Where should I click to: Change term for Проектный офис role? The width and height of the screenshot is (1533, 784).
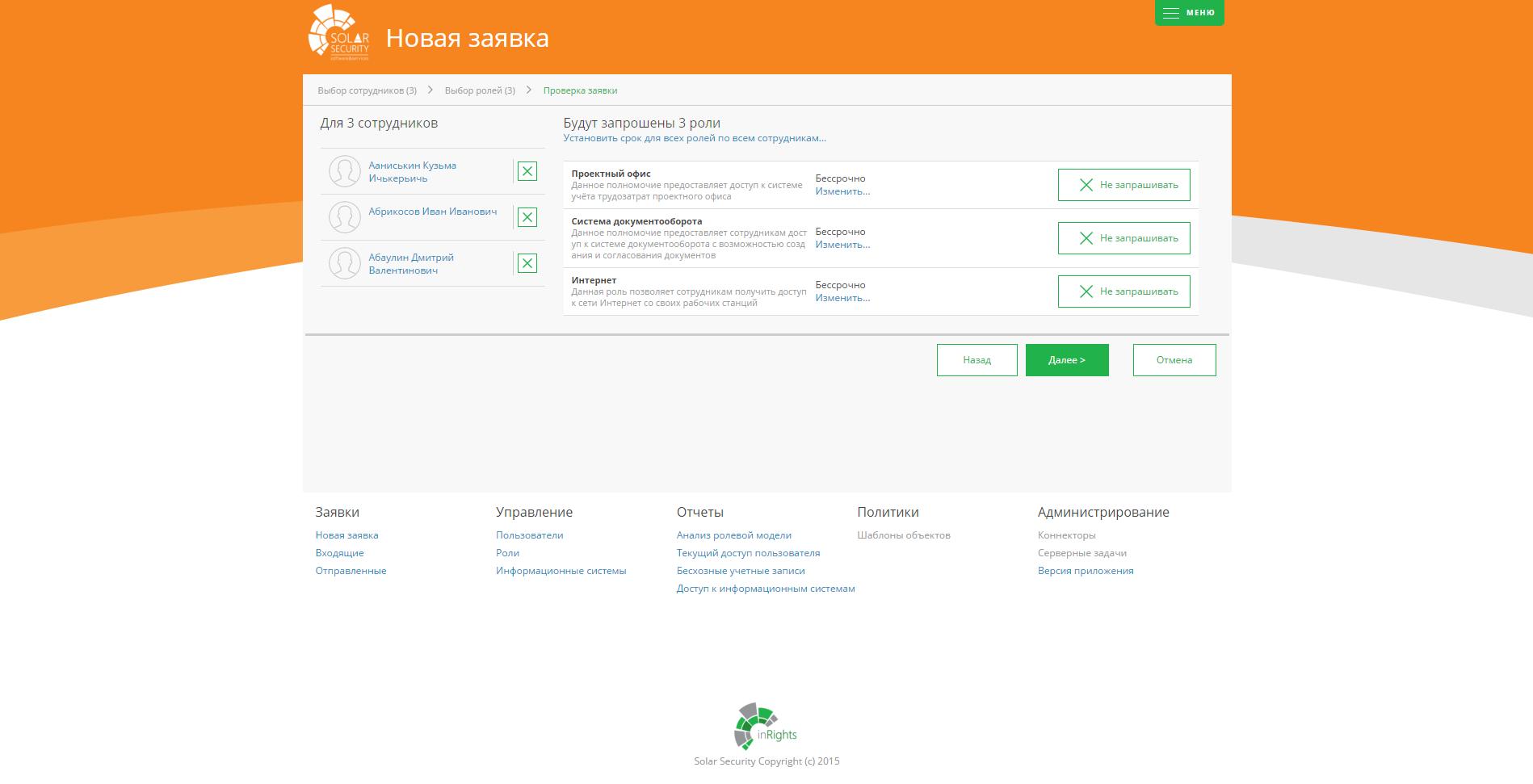[842, 191]
